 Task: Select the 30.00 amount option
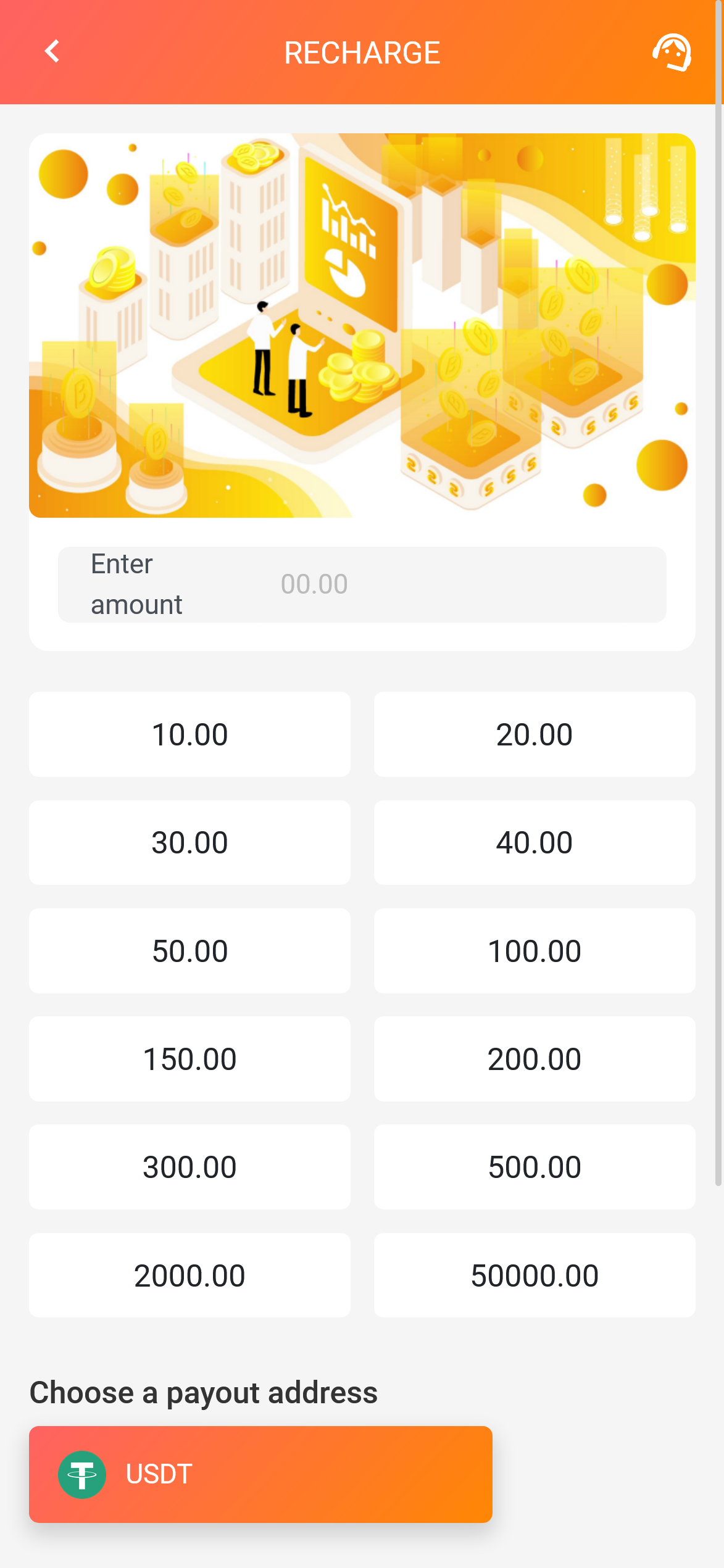pos(189,842)
